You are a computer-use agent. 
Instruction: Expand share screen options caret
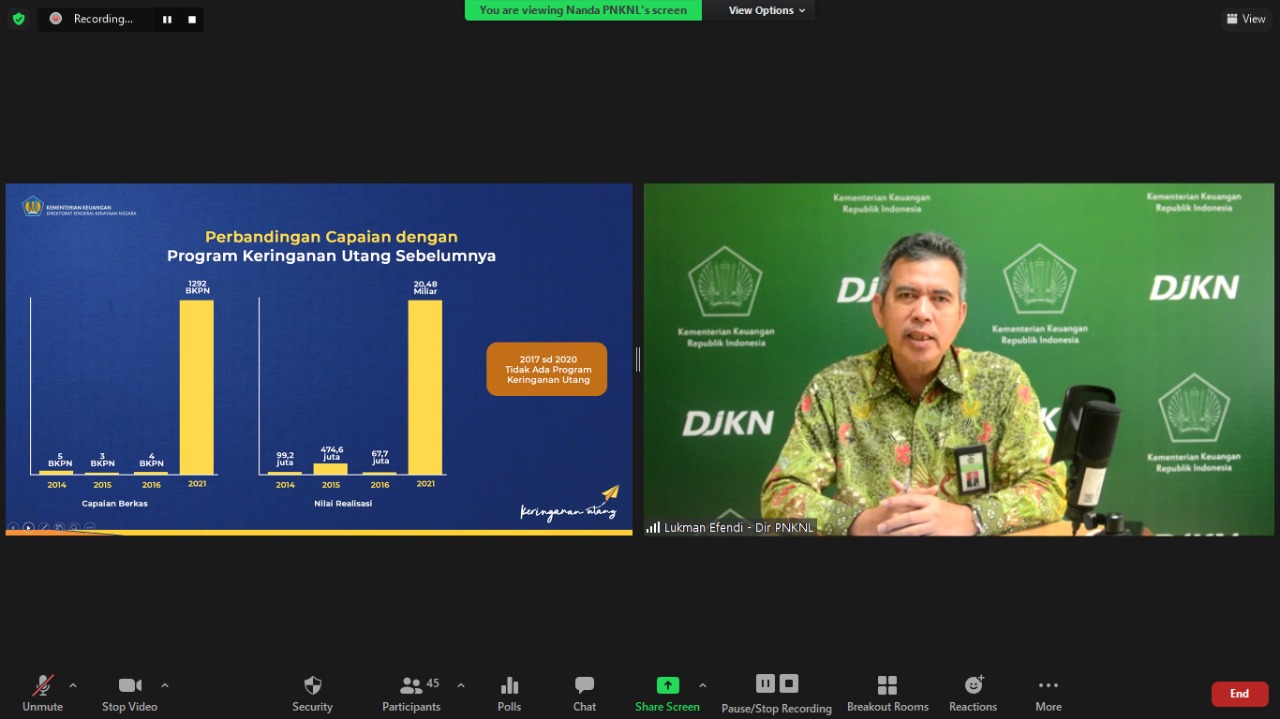pyautogui.click(x=702, y=686)
